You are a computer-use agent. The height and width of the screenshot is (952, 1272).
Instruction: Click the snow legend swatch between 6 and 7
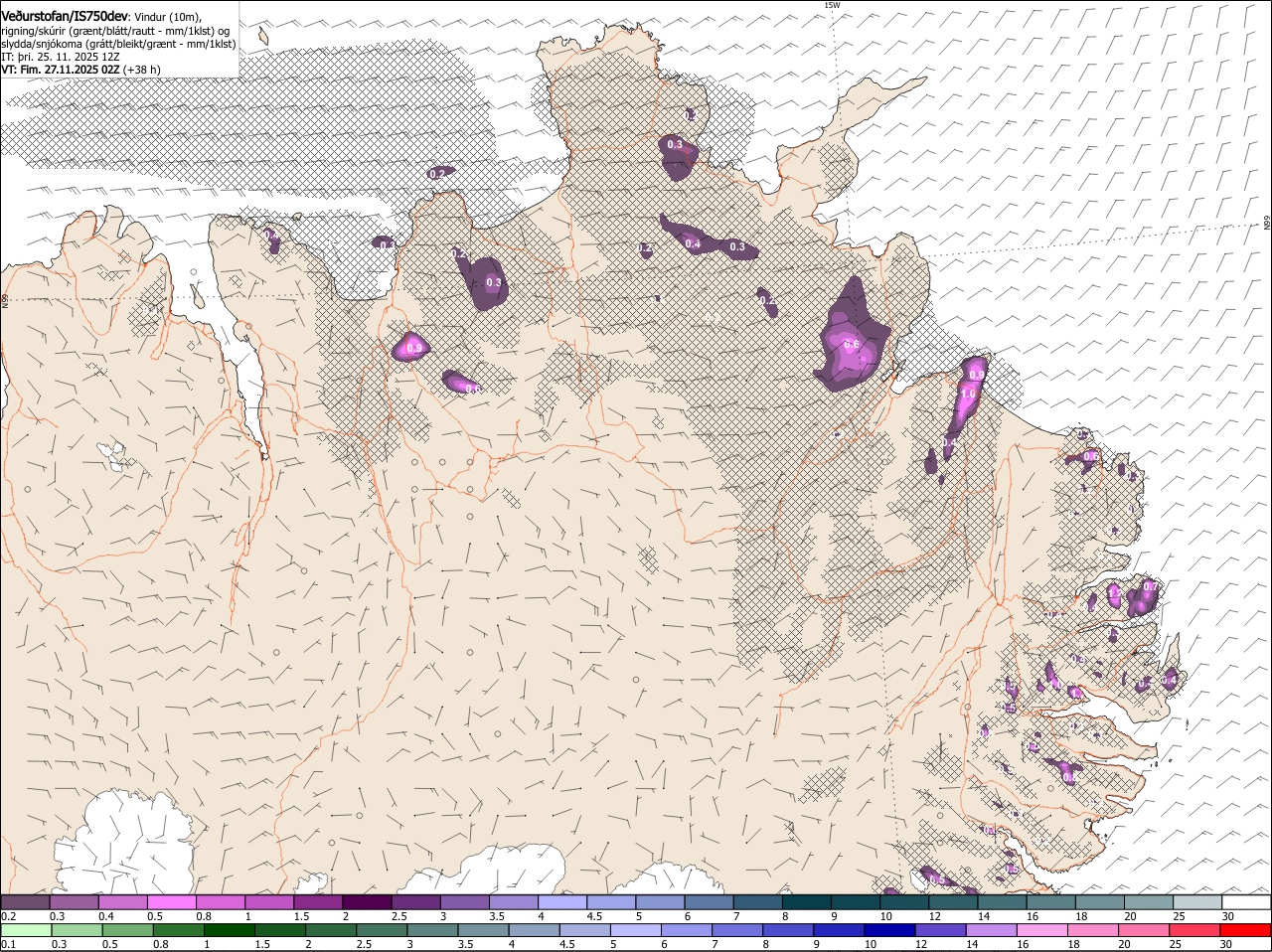(x=710, y=901)
